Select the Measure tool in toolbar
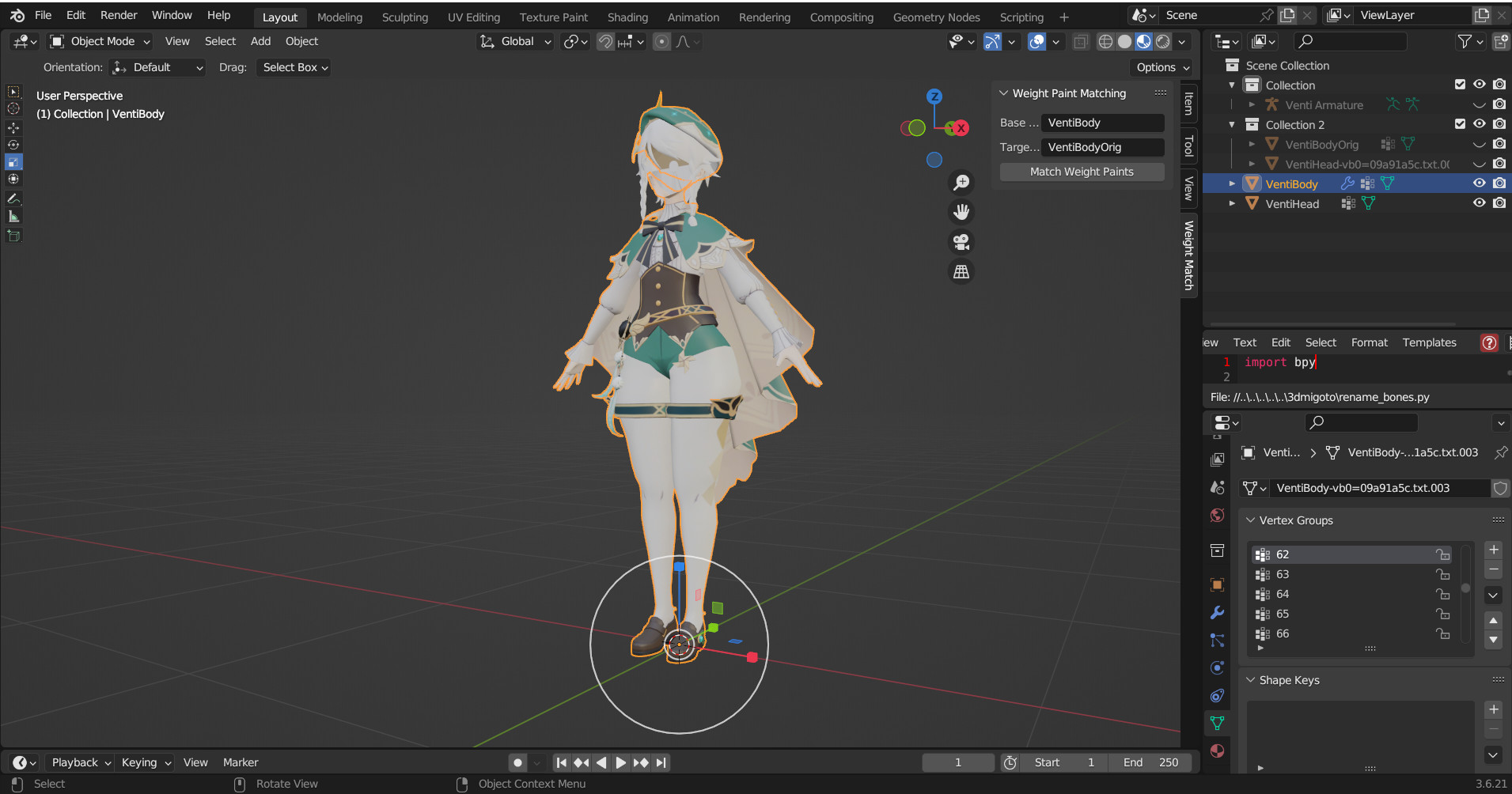The width and height of the screenshot is (1512, 794). (13, 217)
